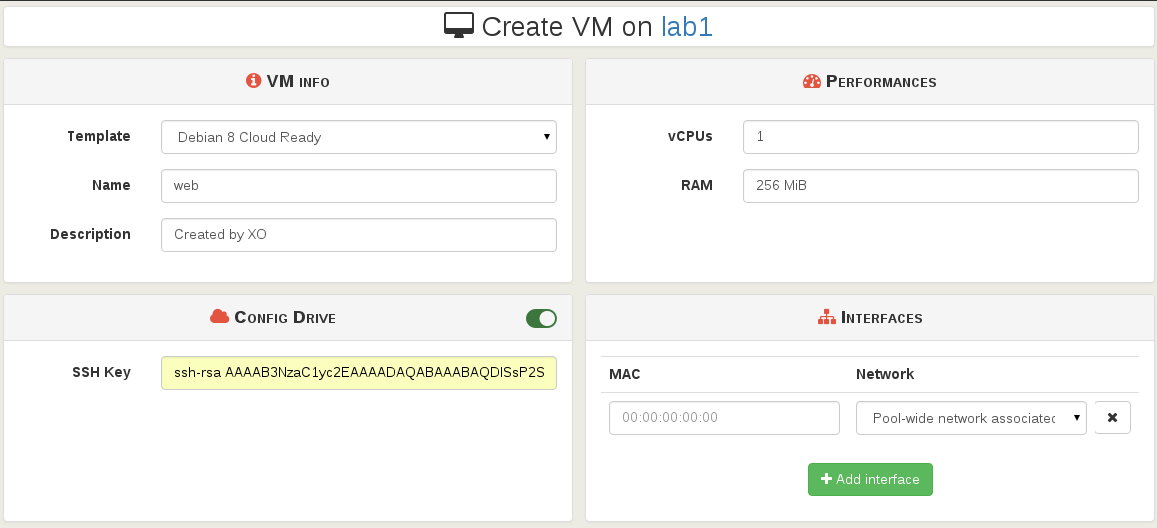Click the VM Info panel heading text
This screenshot has width=1157, height=528.
(298, 81)
